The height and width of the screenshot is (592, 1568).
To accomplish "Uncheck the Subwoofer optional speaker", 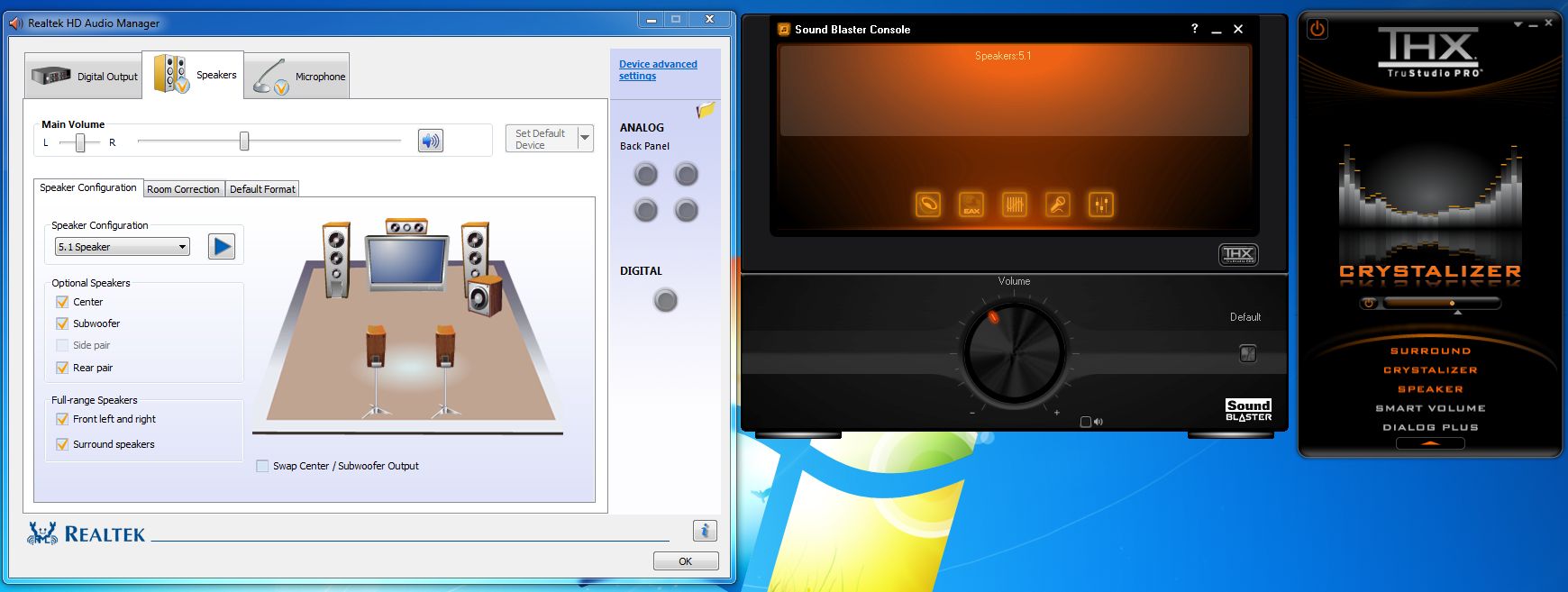I will click(x=62, y=323).
